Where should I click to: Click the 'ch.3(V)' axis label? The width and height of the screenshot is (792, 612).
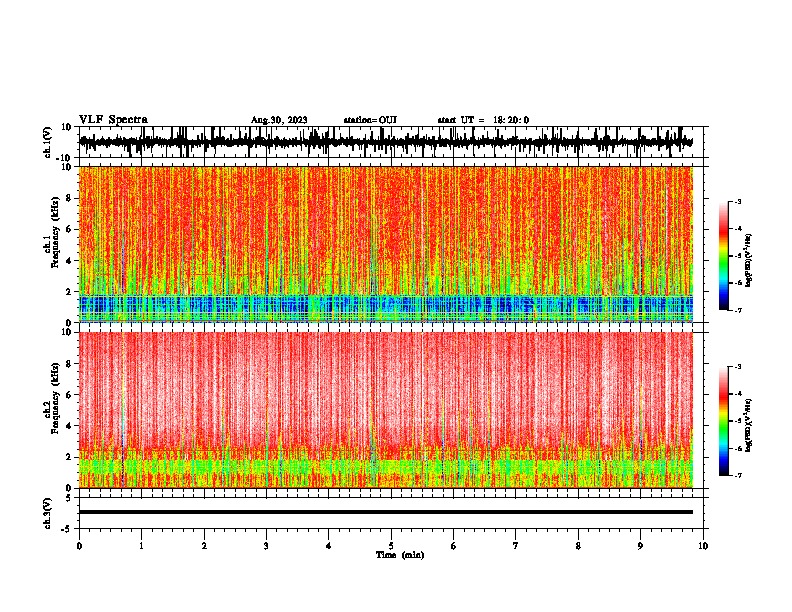pyautogui.click(x=48, y=513)
